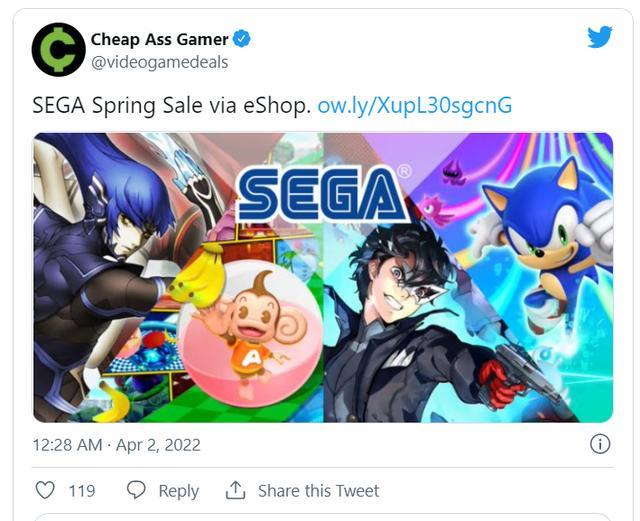This screenshot has width=640, height=521.
Task: Click the share arrow icon
Action: click(x=235, y=490)
